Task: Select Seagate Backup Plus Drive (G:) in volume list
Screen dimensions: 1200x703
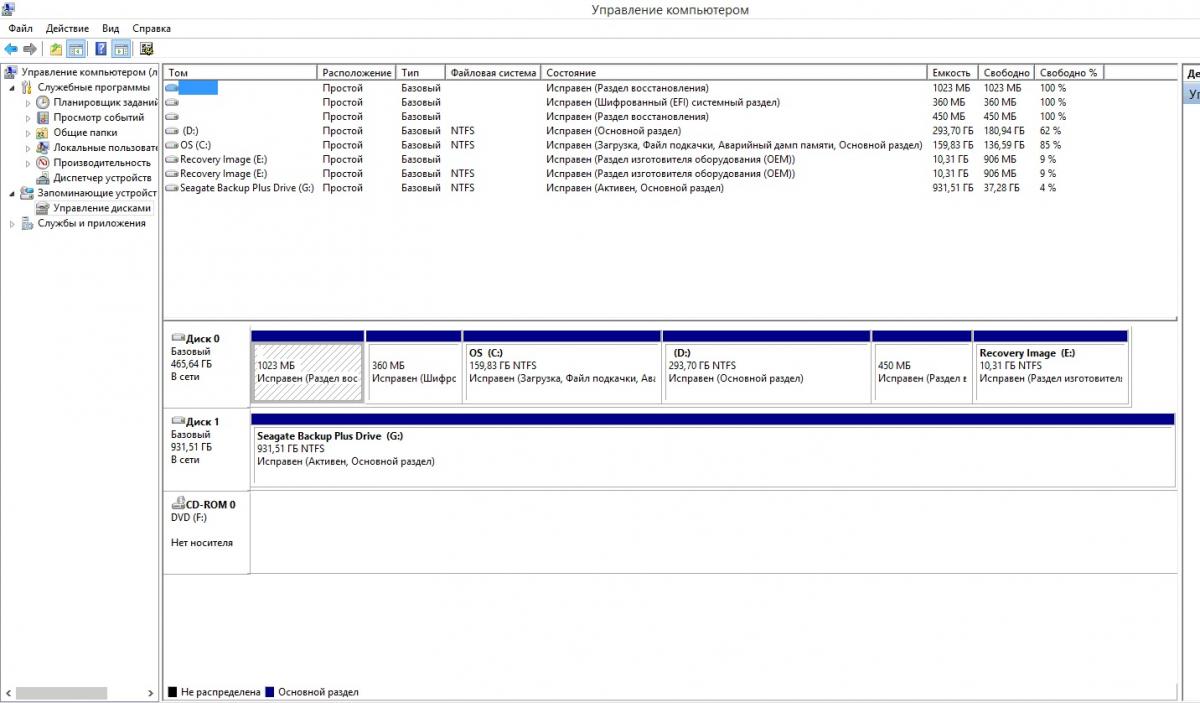Action: coord(246,188)
